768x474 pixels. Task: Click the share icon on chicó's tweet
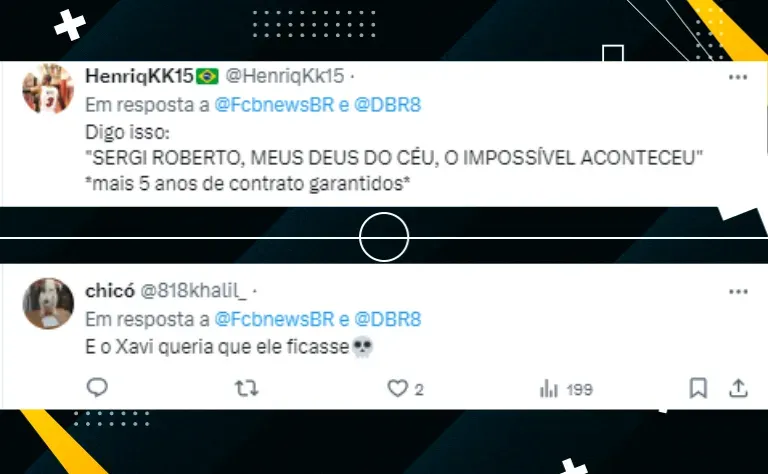tap(738, 388)
